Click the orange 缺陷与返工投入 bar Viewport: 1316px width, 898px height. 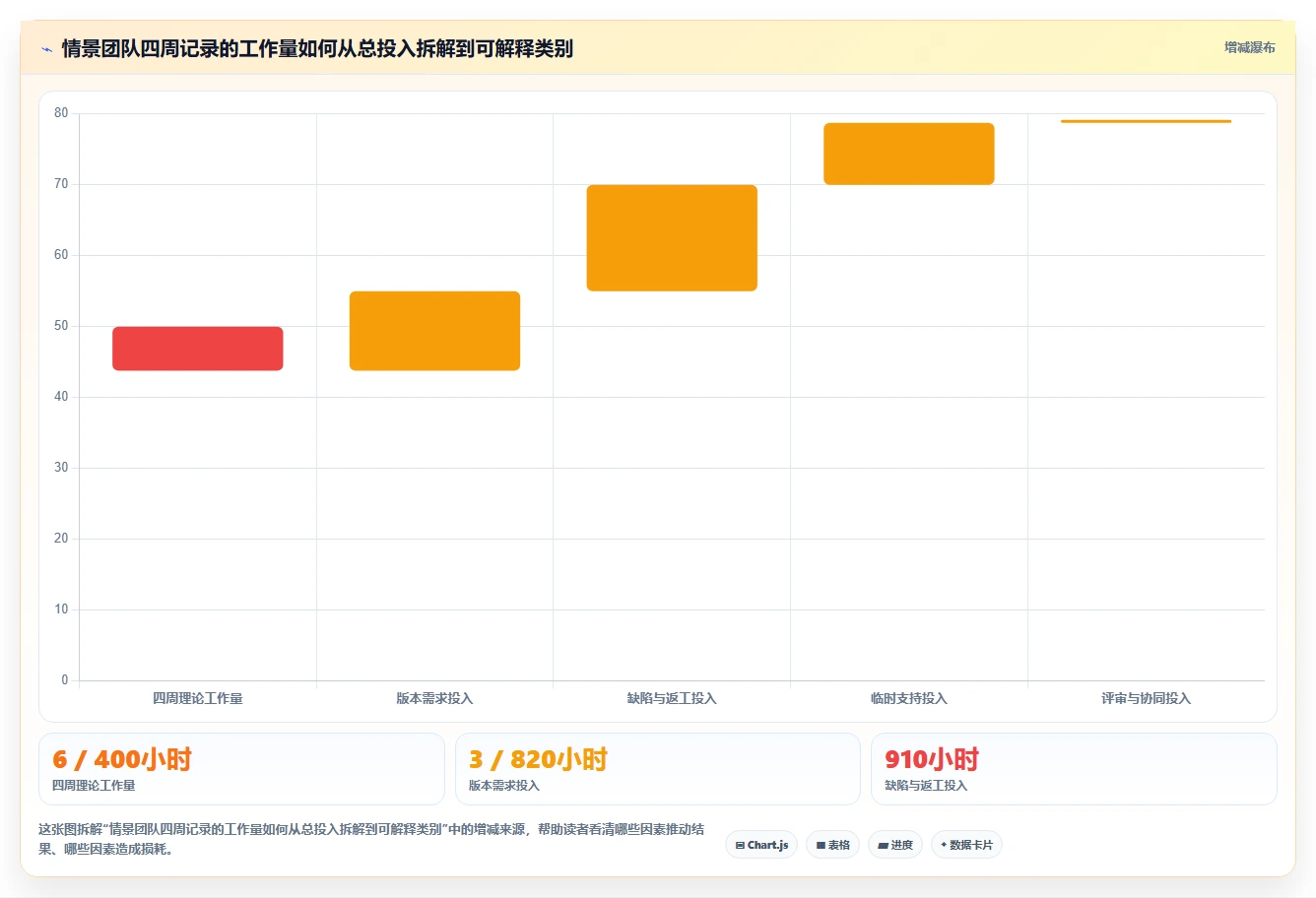pos(672,238)
